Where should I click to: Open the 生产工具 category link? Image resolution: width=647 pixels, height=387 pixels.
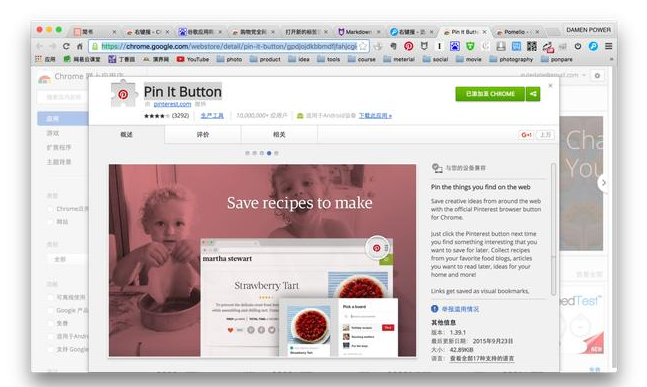(212, 116)
